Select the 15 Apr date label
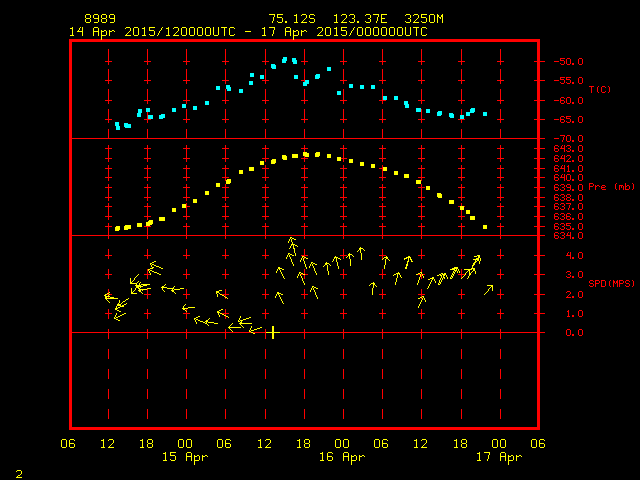Viewport: 640px width, 480px height. 185,457
